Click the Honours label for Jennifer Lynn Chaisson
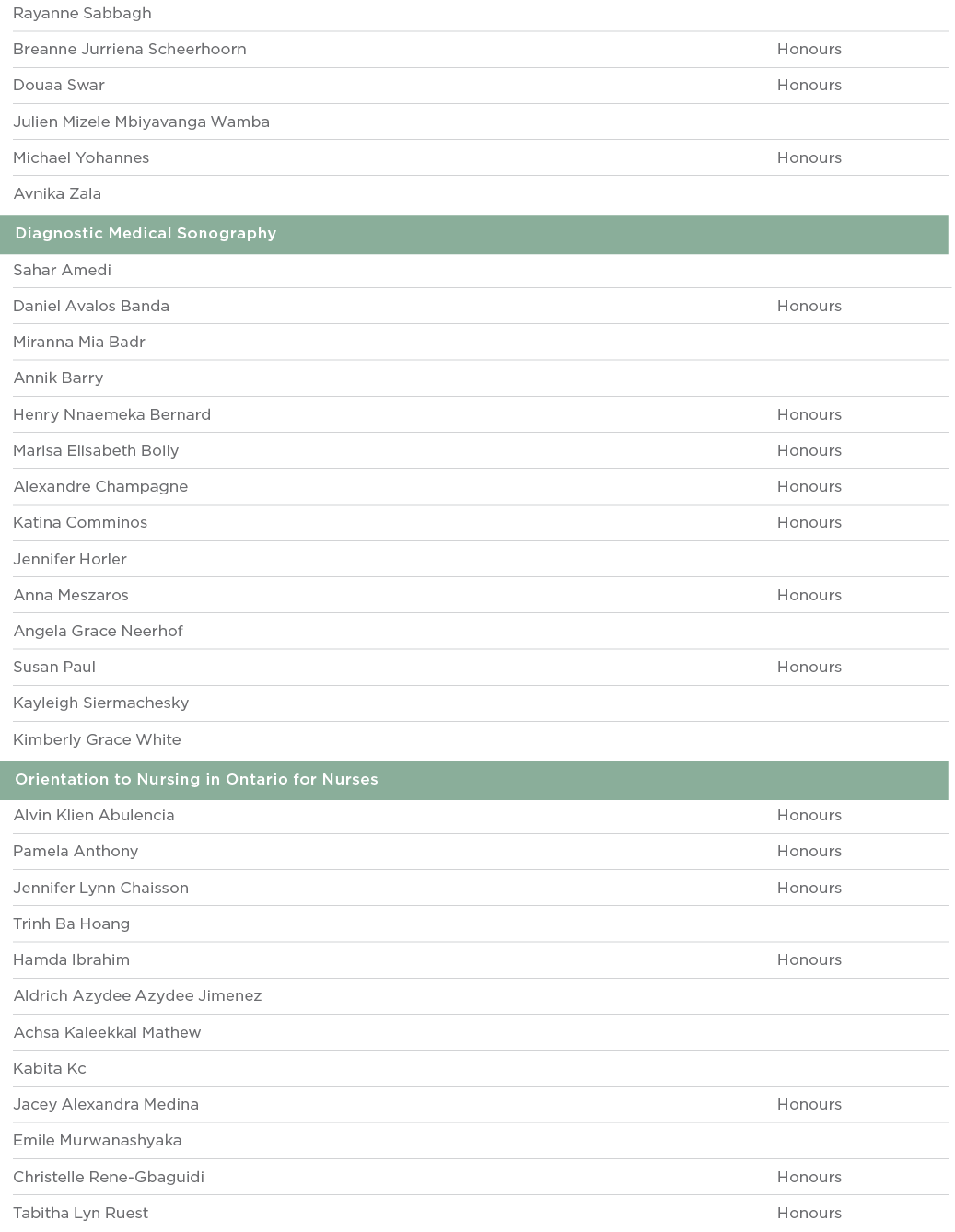 click(809, 889)
